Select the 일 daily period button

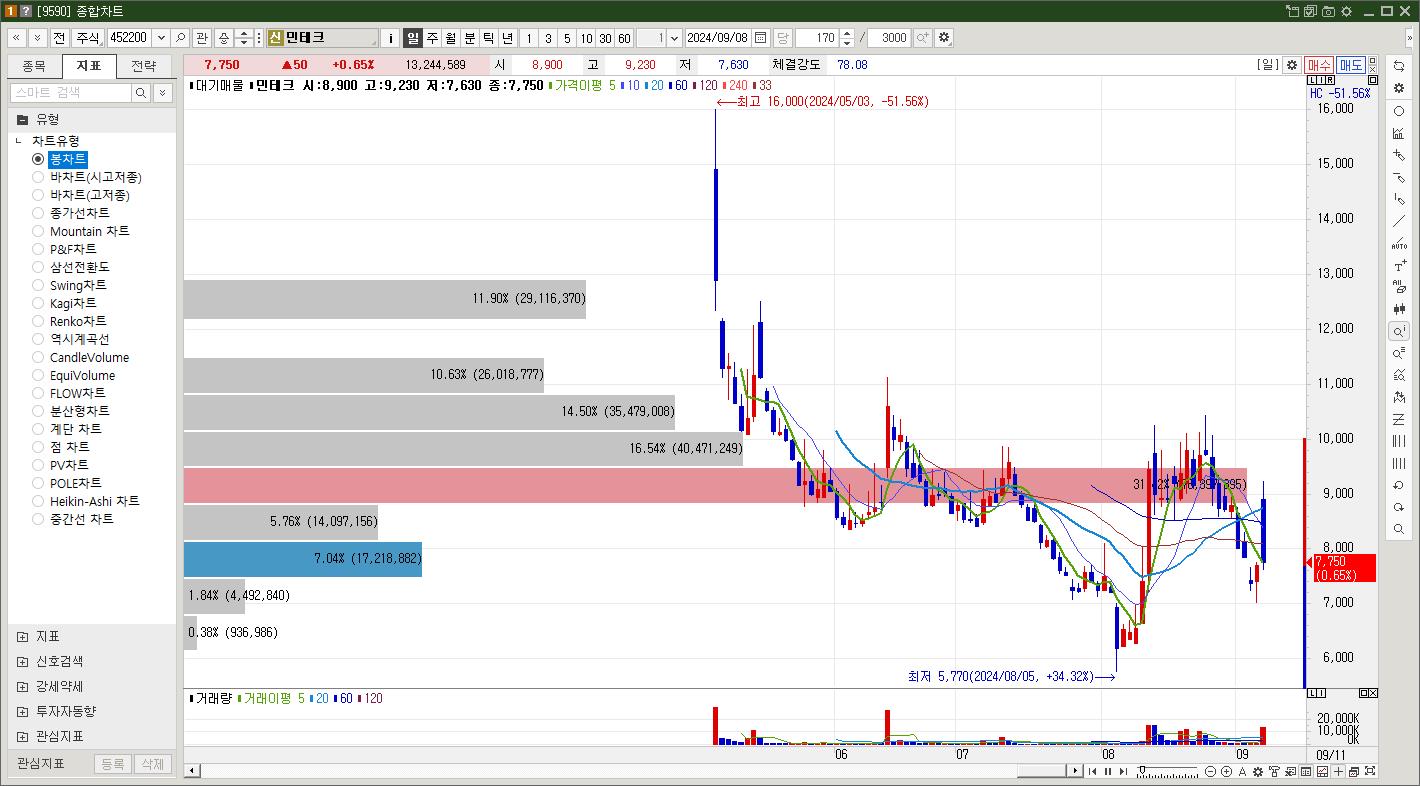tap(412, 38)
